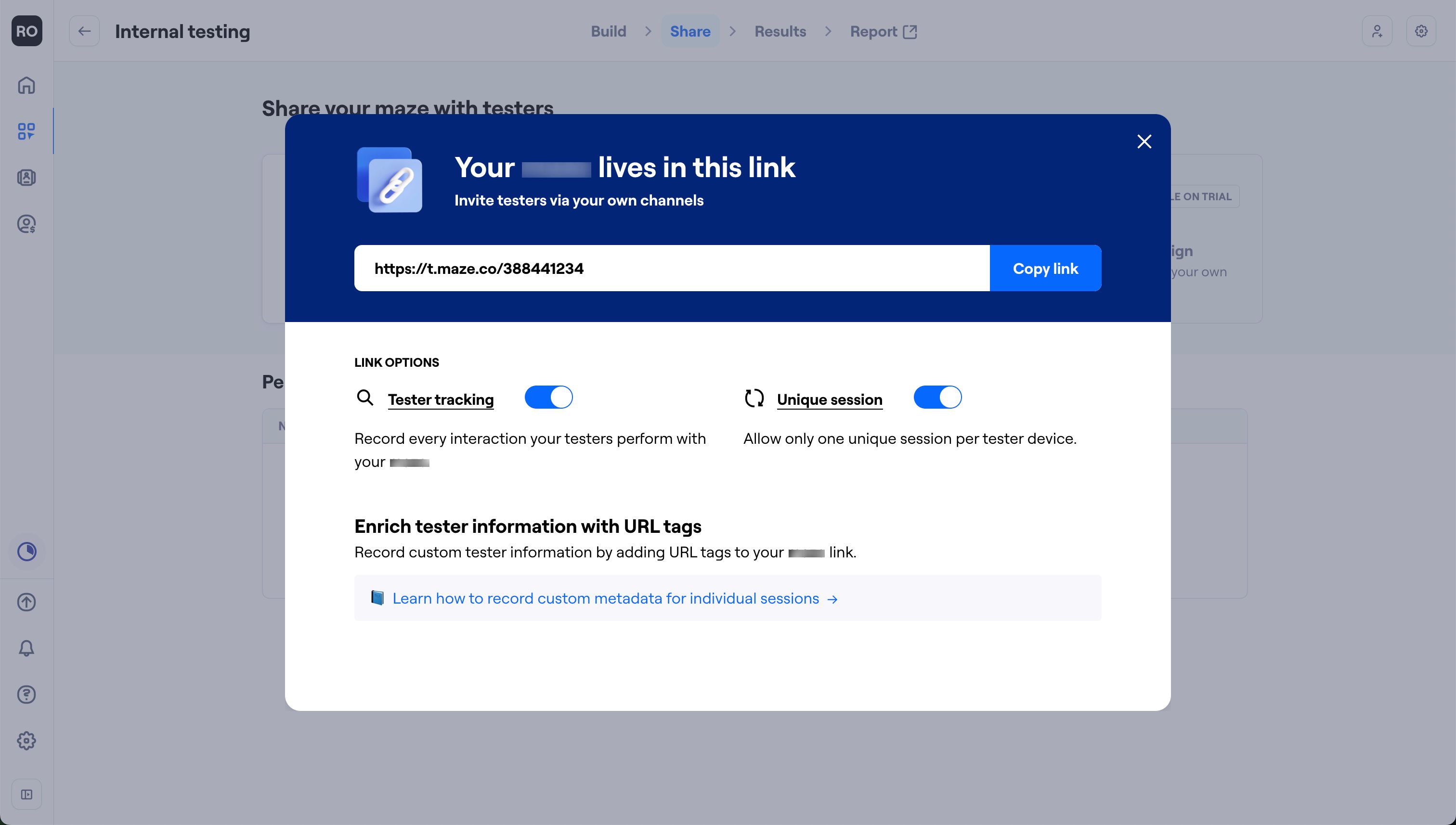Open the help question mark icon
The width and height of the screenshot is (1456, 825).
(x=26, y=694)
